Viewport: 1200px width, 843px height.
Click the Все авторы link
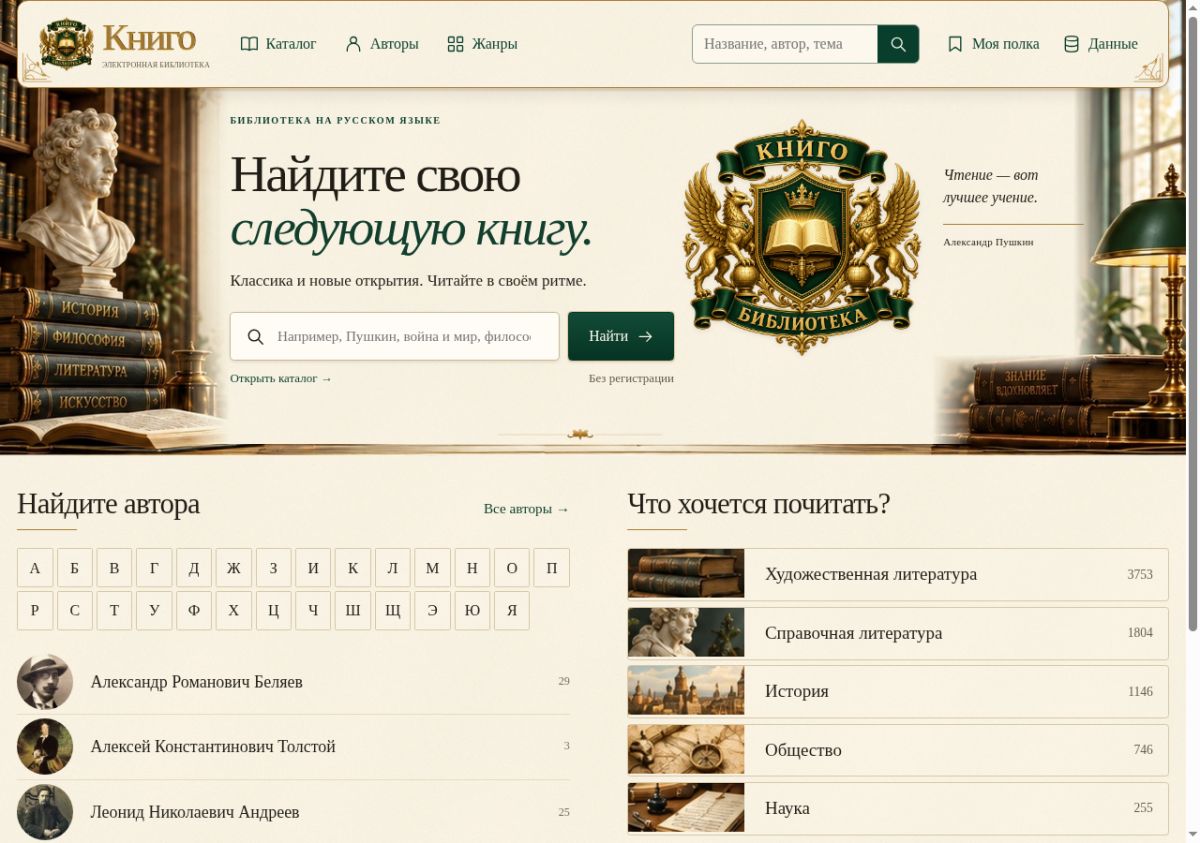[526, 509]
